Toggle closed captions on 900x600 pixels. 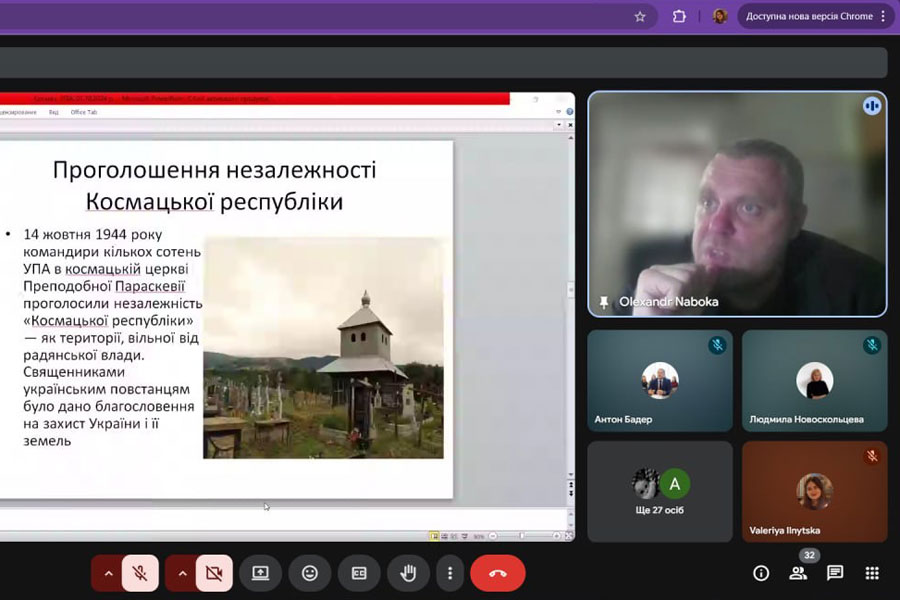click(359, 573)
